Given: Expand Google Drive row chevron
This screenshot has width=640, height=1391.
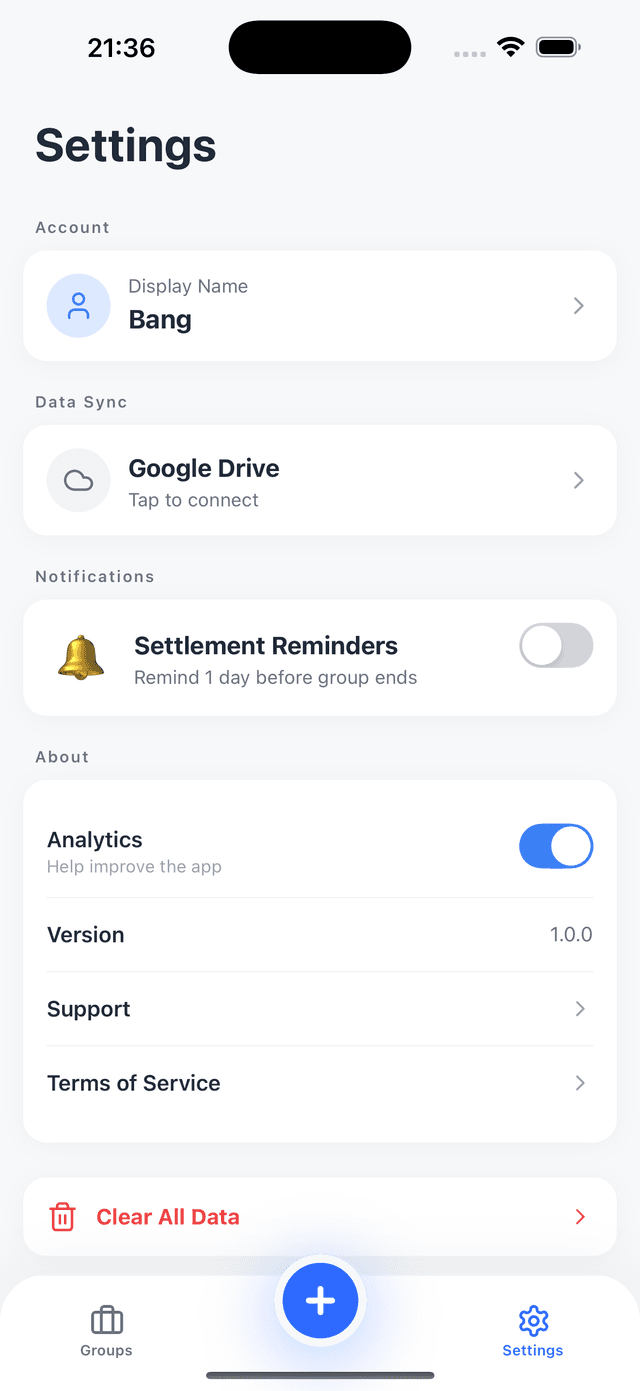Looking at the screenshot, I should tap(579, 481).
